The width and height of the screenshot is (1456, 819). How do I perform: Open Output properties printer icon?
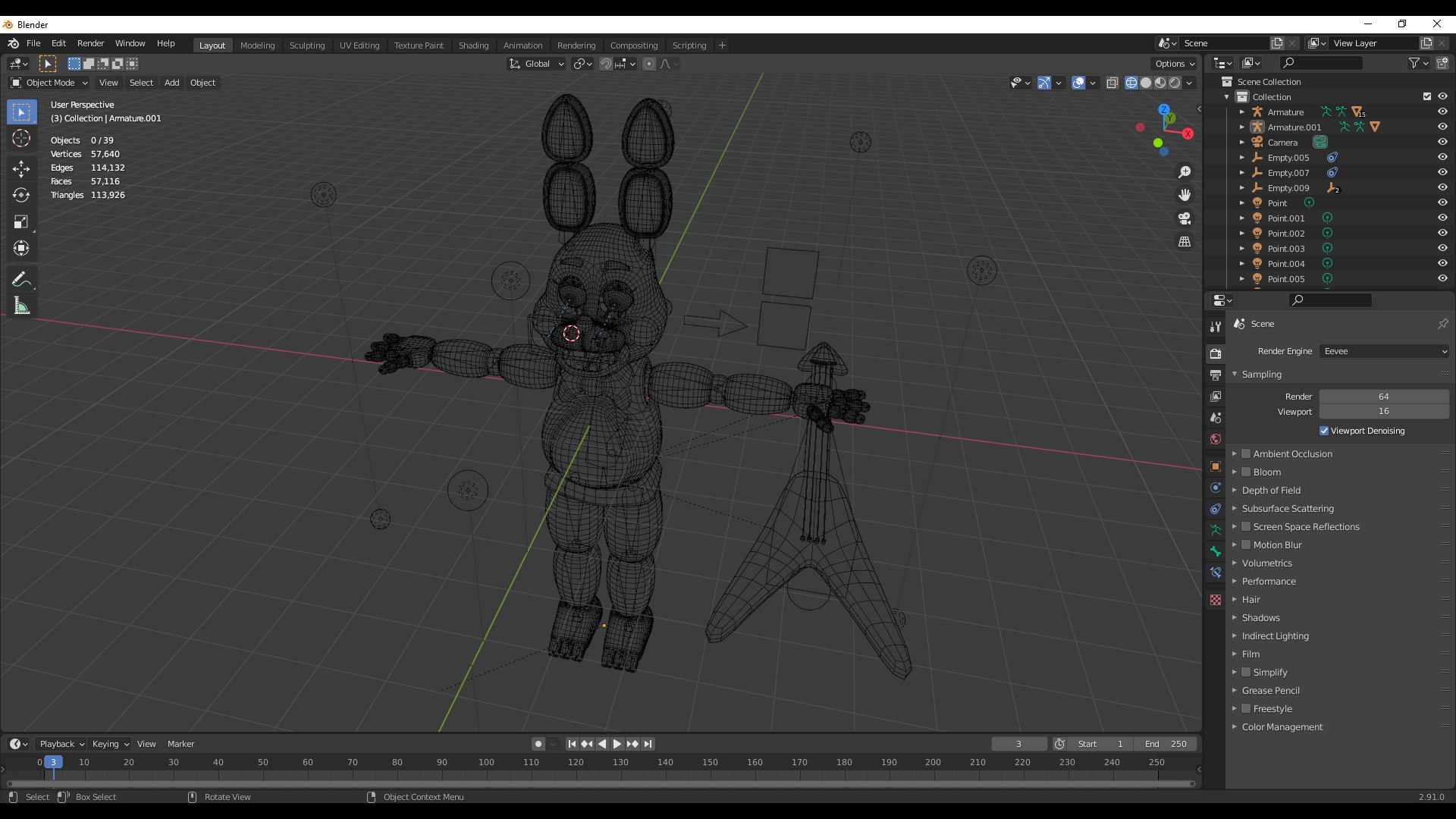pos(1216,375)
